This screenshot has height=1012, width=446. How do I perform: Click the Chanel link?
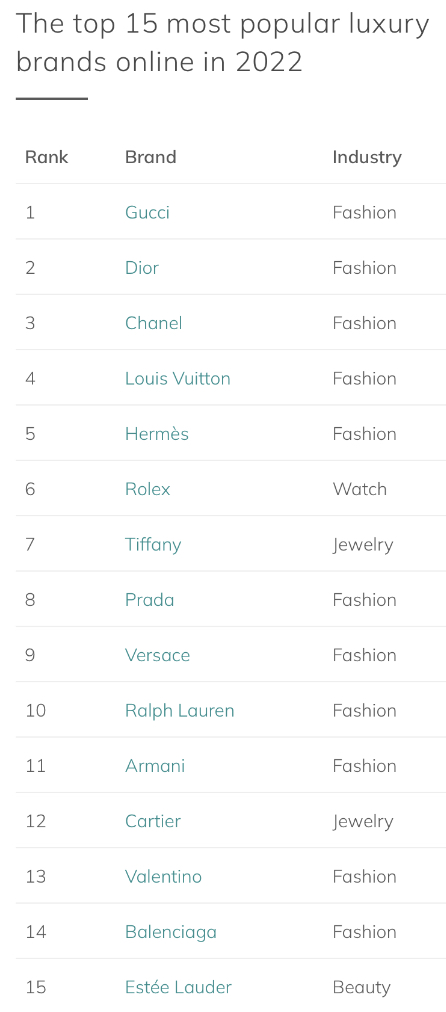tap(154, 323)
